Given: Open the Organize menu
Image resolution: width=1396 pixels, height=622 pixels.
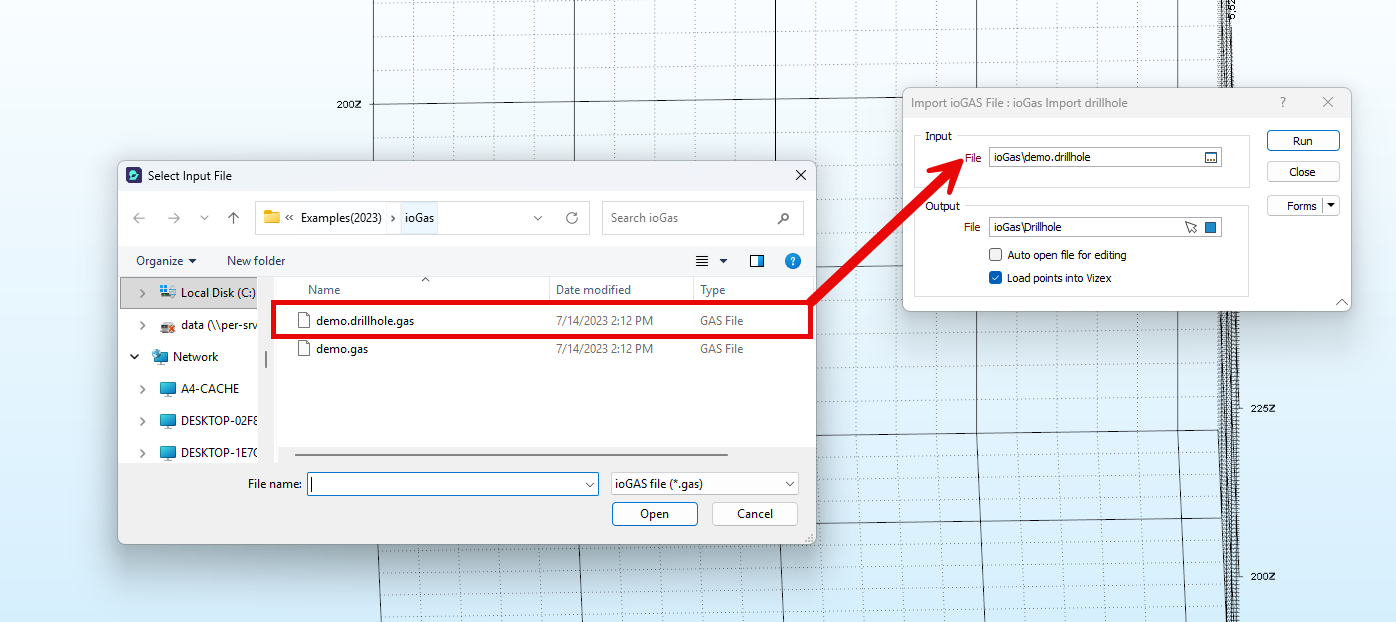Looking at the screenshot, I should pos(166,261).
